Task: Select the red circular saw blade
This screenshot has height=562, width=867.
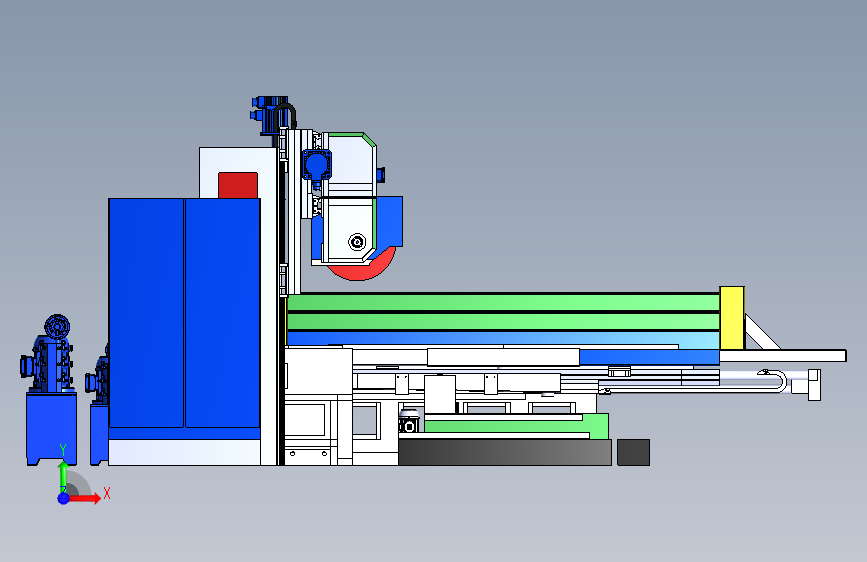Action: point(363,269)
